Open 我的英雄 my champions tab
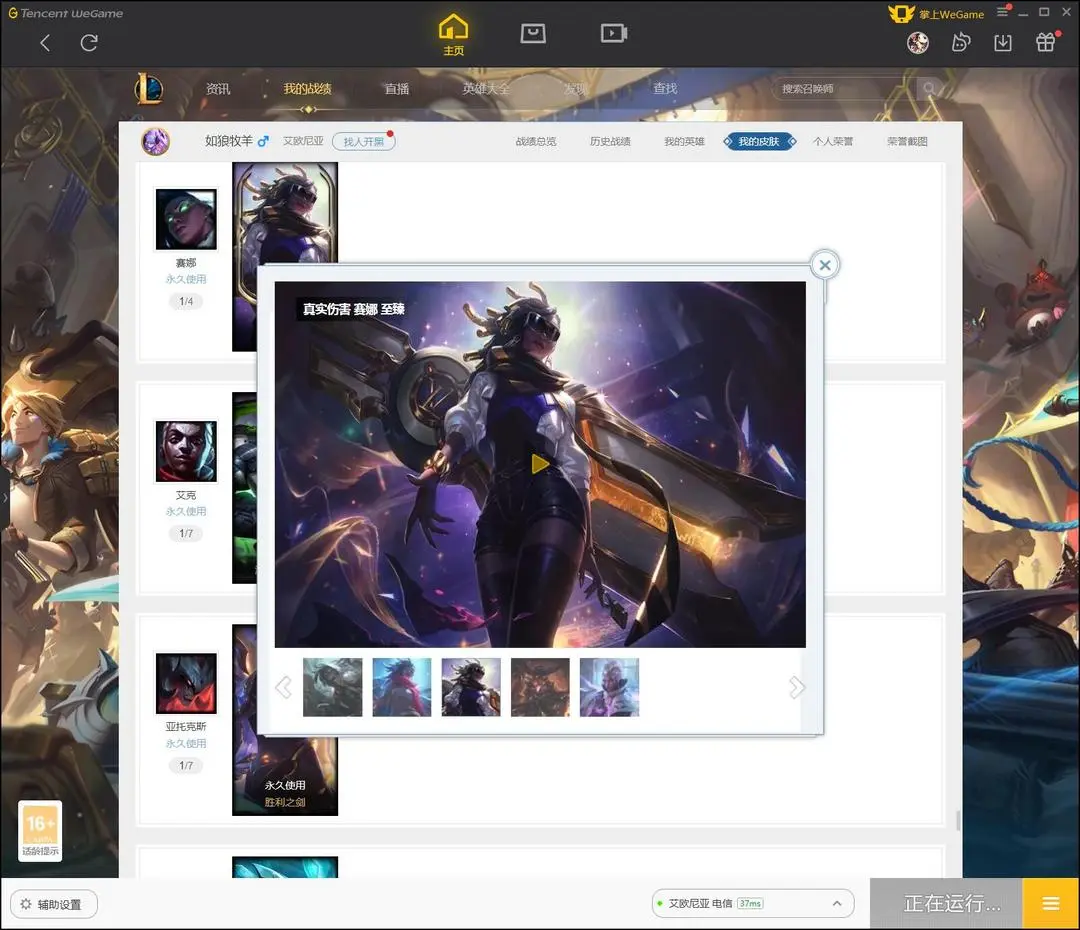 tap(684, 141)
